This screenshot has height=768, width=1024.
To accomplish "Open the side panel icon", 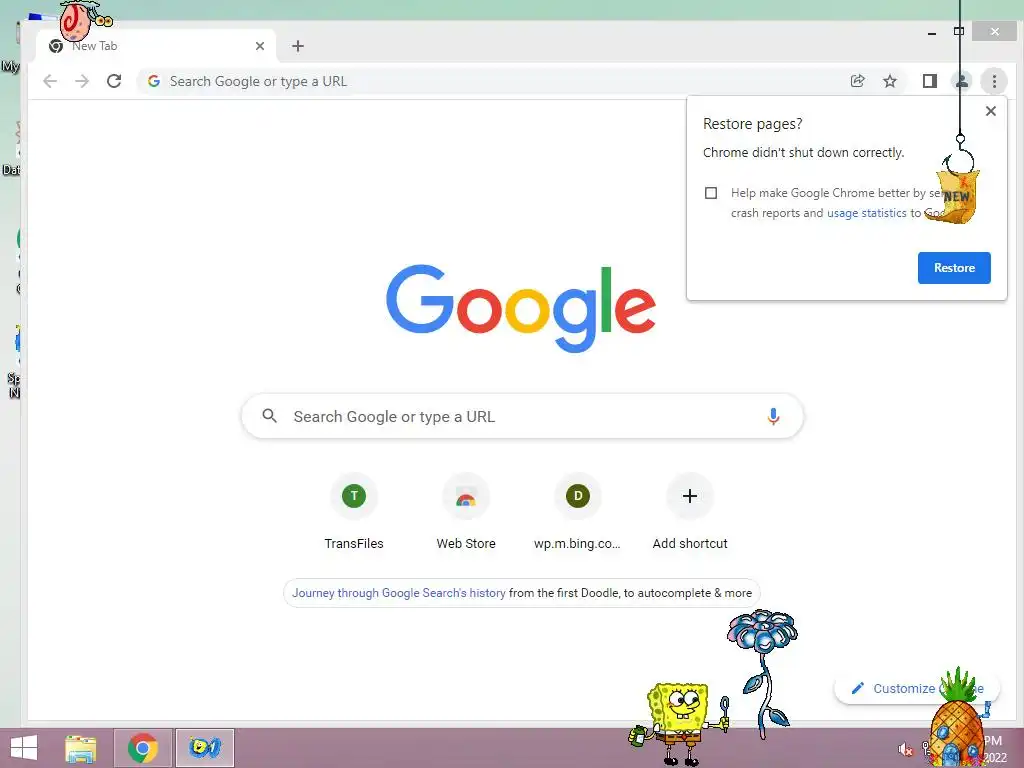I will [930, 81].
